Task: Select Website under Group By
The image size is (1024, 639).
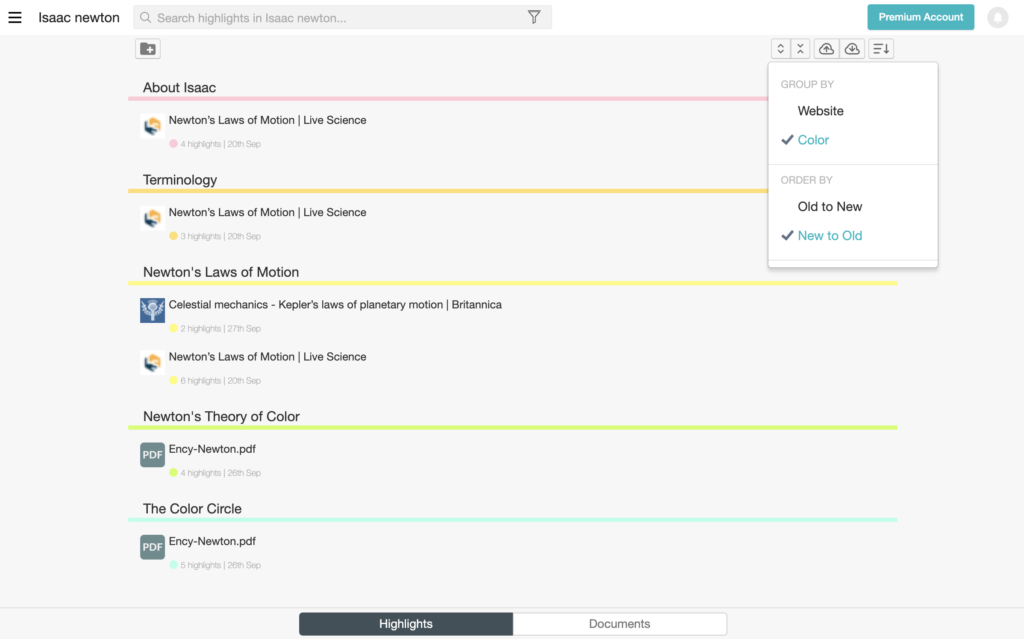Action: click(820, 111)
